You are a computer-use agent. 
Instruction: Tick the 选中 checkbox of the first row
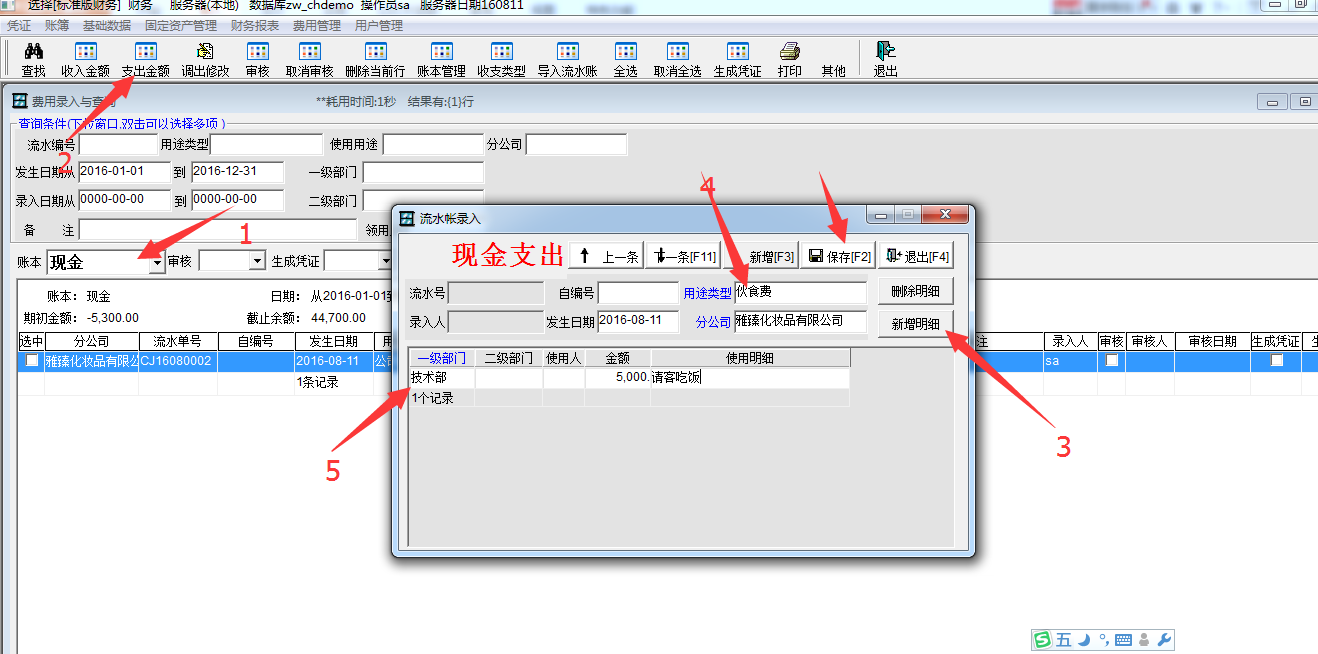(x=32, y=361)
